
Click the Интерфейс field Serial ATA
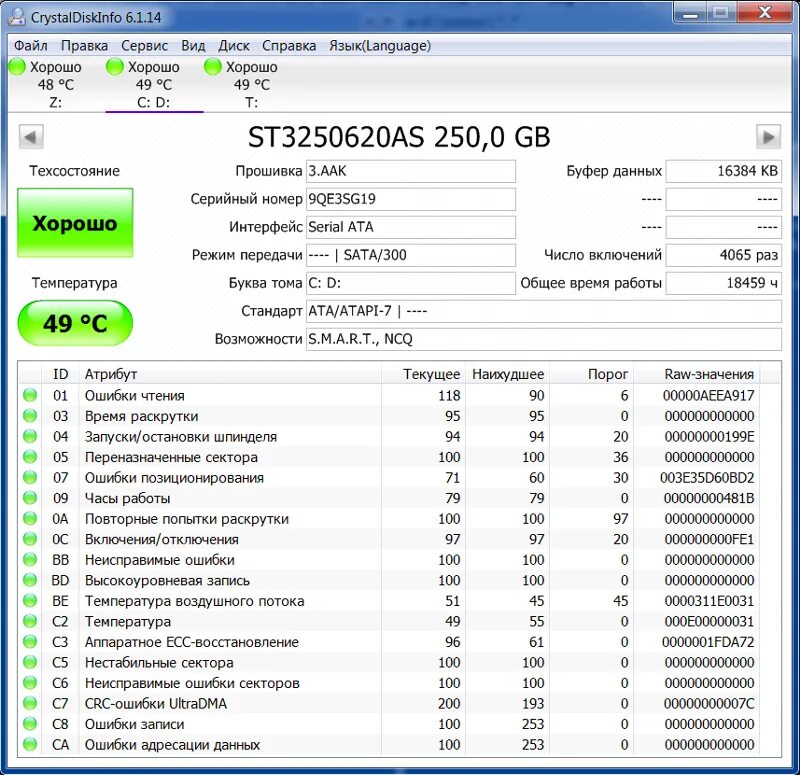click(411, 227)
